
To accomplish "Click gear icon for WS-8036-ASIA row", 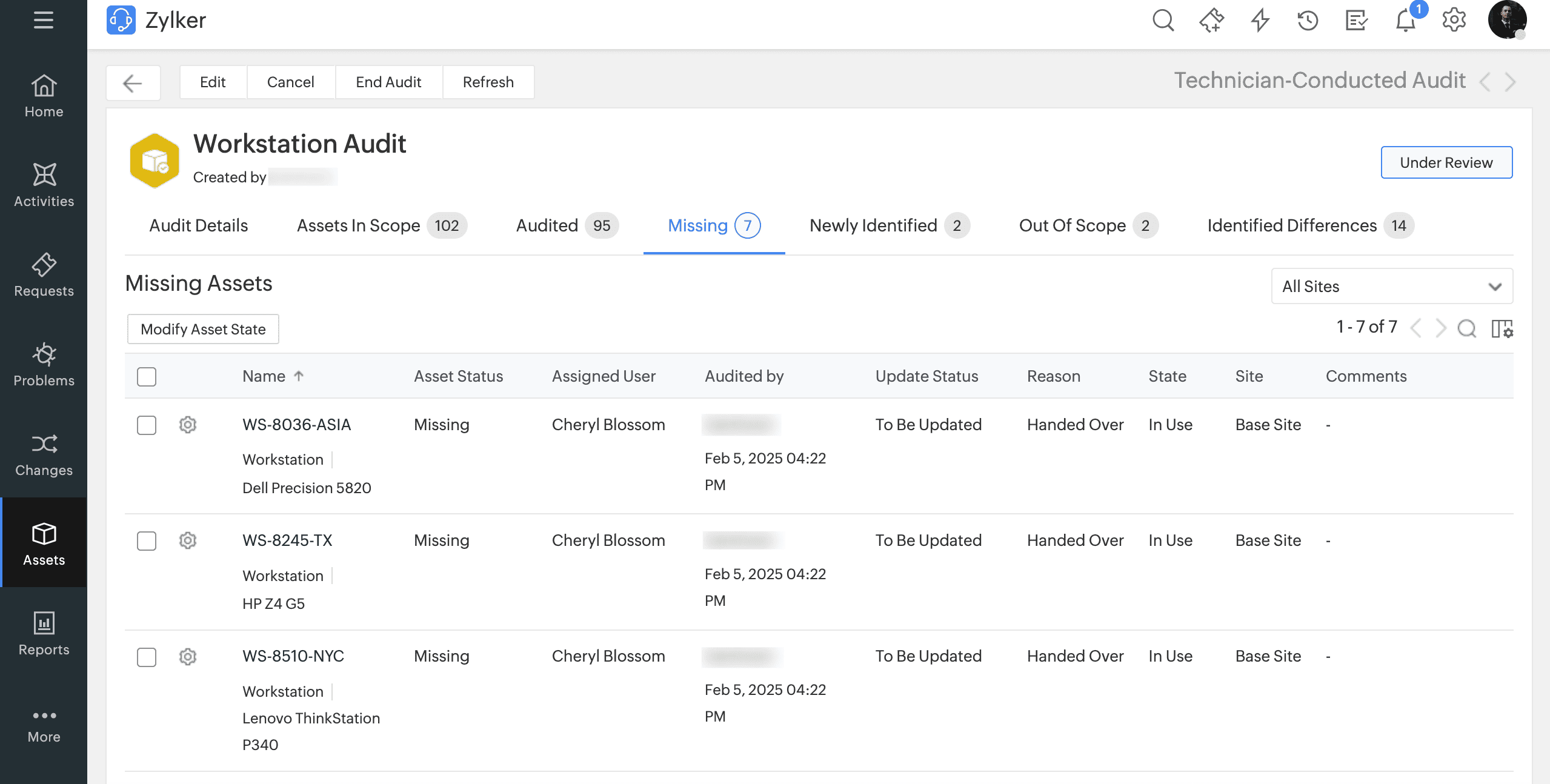I will coord(188,425).
